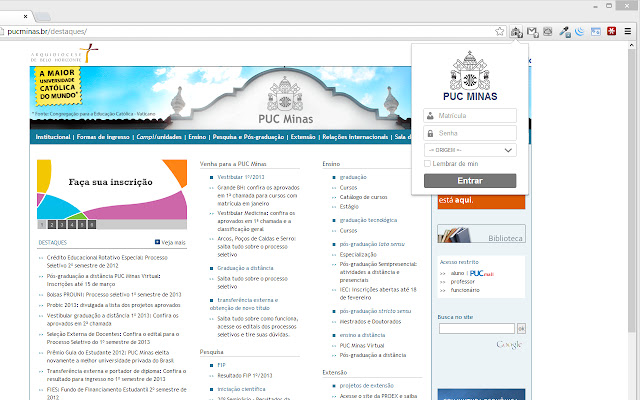Open Probic 2013 projetos aprovados link

point(113,305)
